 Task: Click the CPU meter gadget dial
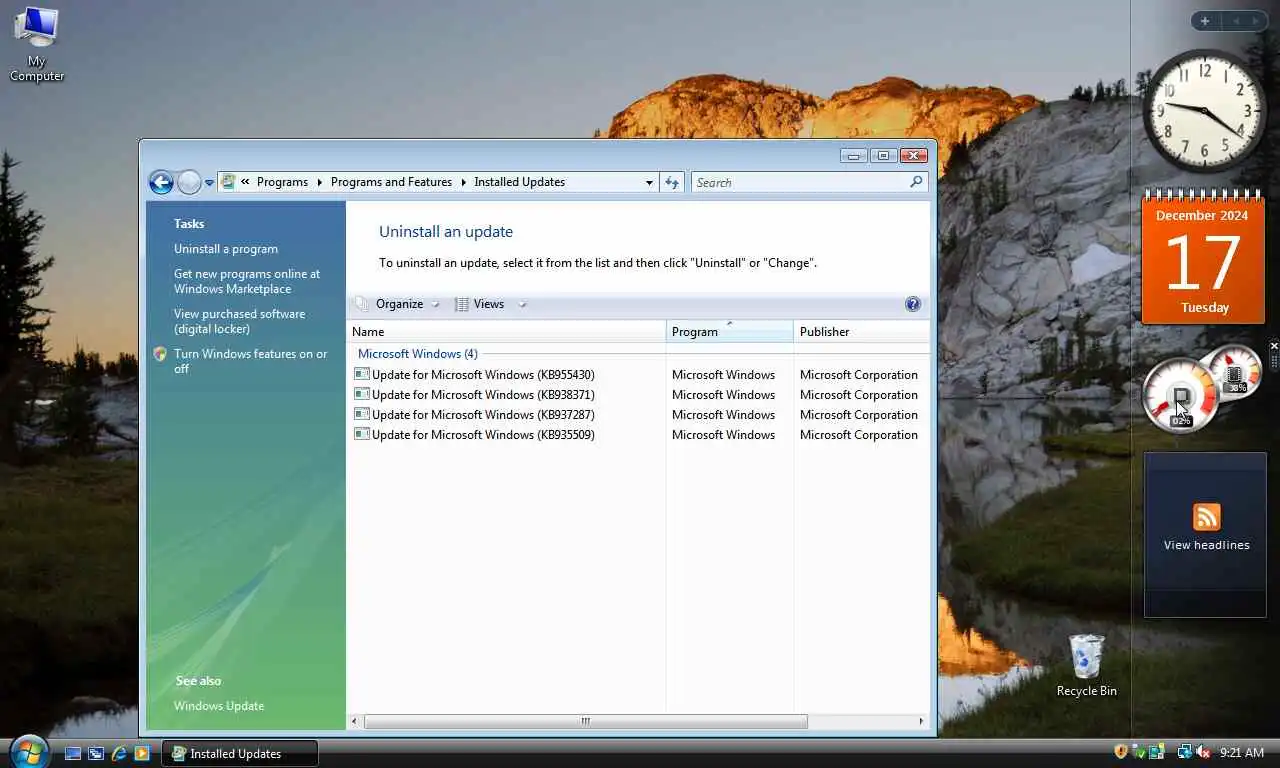(x=1181, y=395)
